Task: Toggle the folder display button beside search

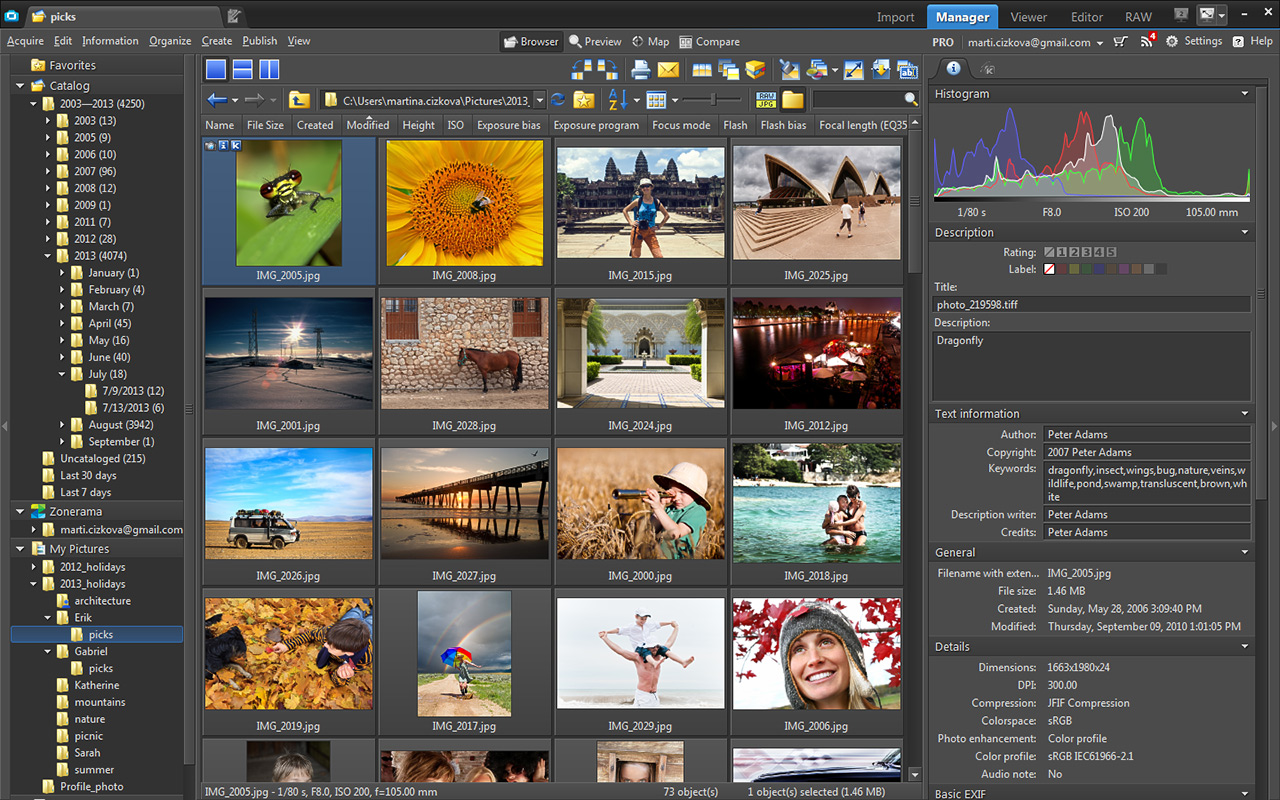Action: click(x=793, y=100)
